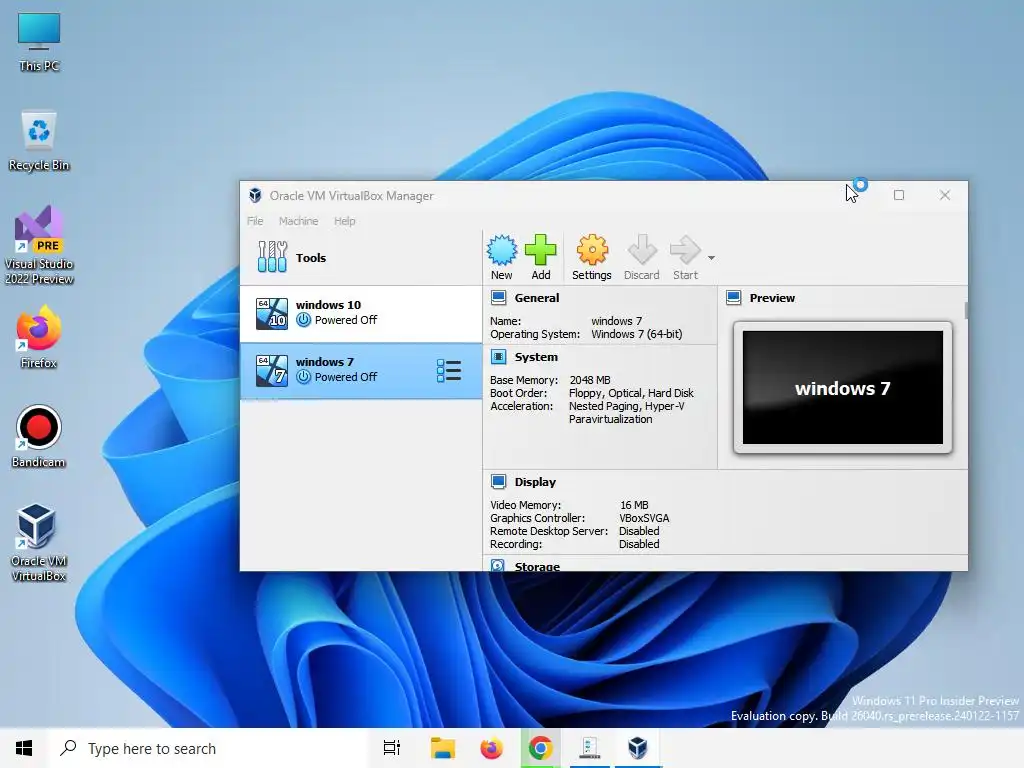Screen dimensions: 1024x768
Task: Click the VirtualBox title bar logo icon
Action: [255, 195]
